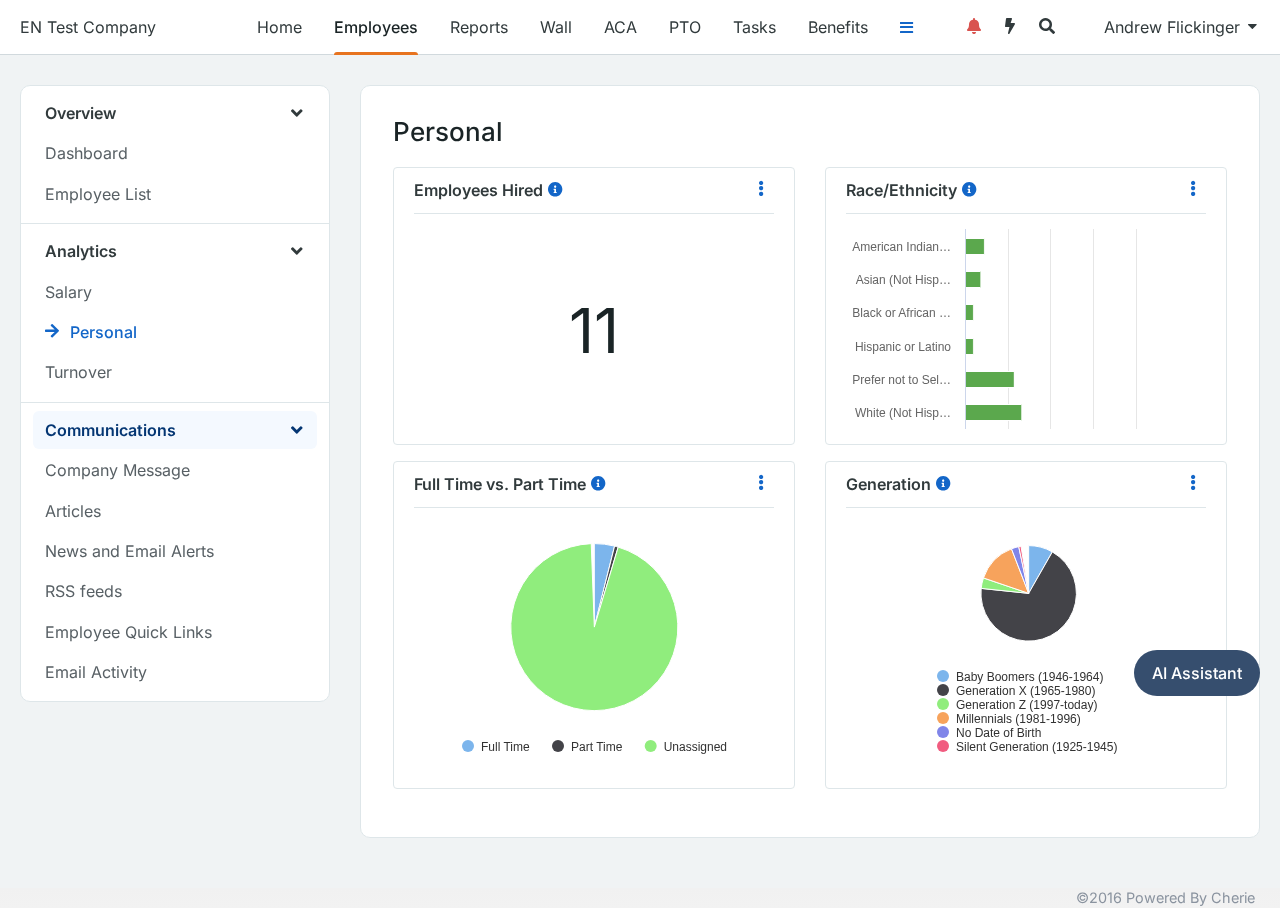The height and width of the screenshot is (908, 1280).
Task: Open search with the magnifier icon
Action: tap(1047, 27)
